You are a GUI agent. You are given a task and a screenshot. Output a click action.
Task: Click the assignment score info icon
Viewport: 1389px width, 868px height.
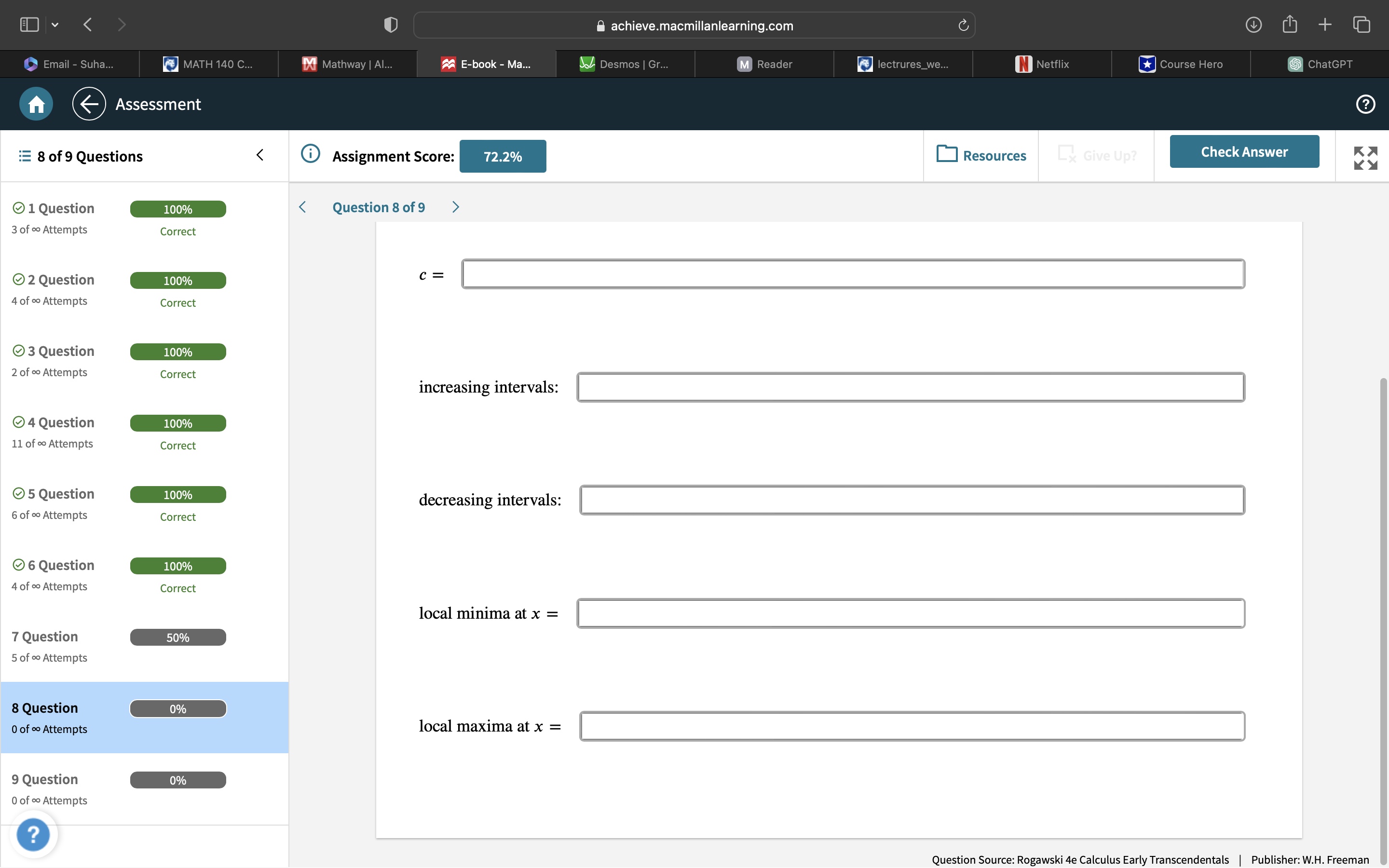tap(311, 154)
